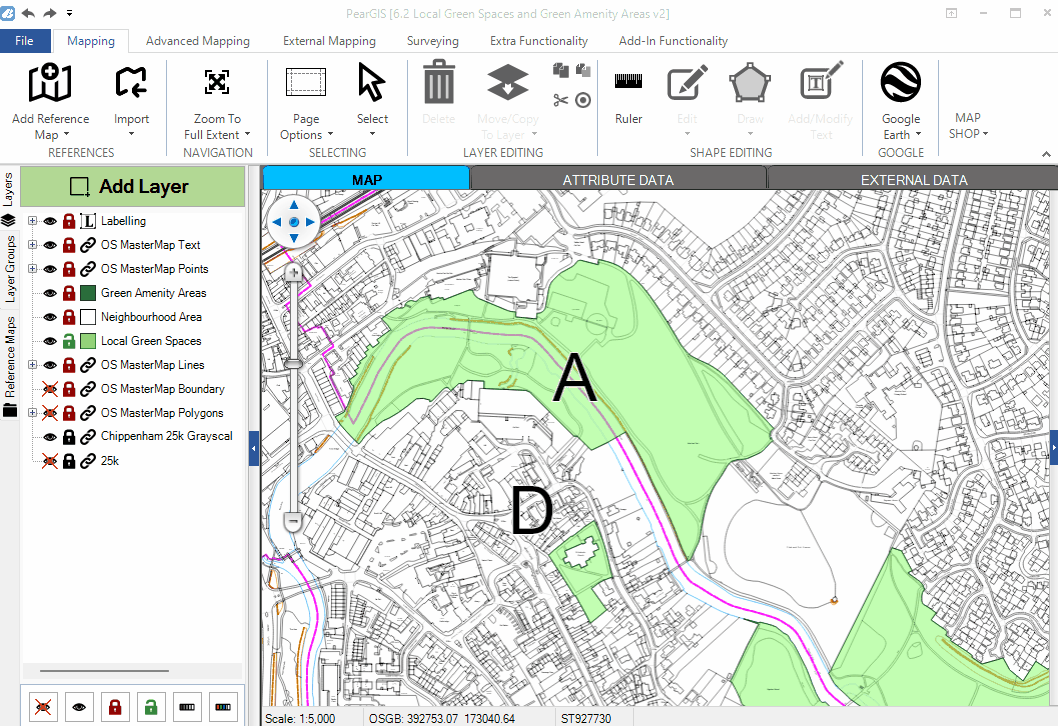
Task: Click the Move/Copy To Layer icon
Action: [x=507, y=82]
